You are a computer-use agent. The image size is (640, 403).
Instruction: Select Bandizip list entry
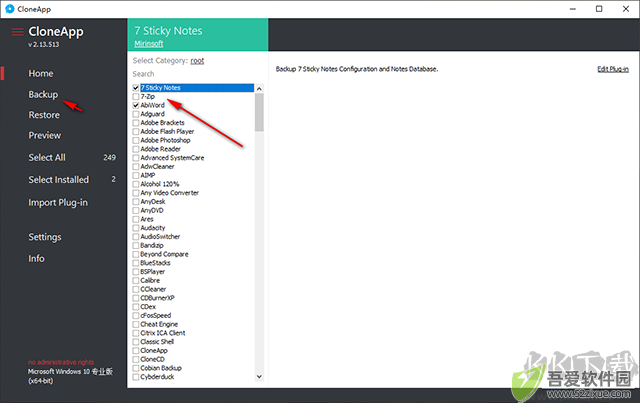(152, 246)
